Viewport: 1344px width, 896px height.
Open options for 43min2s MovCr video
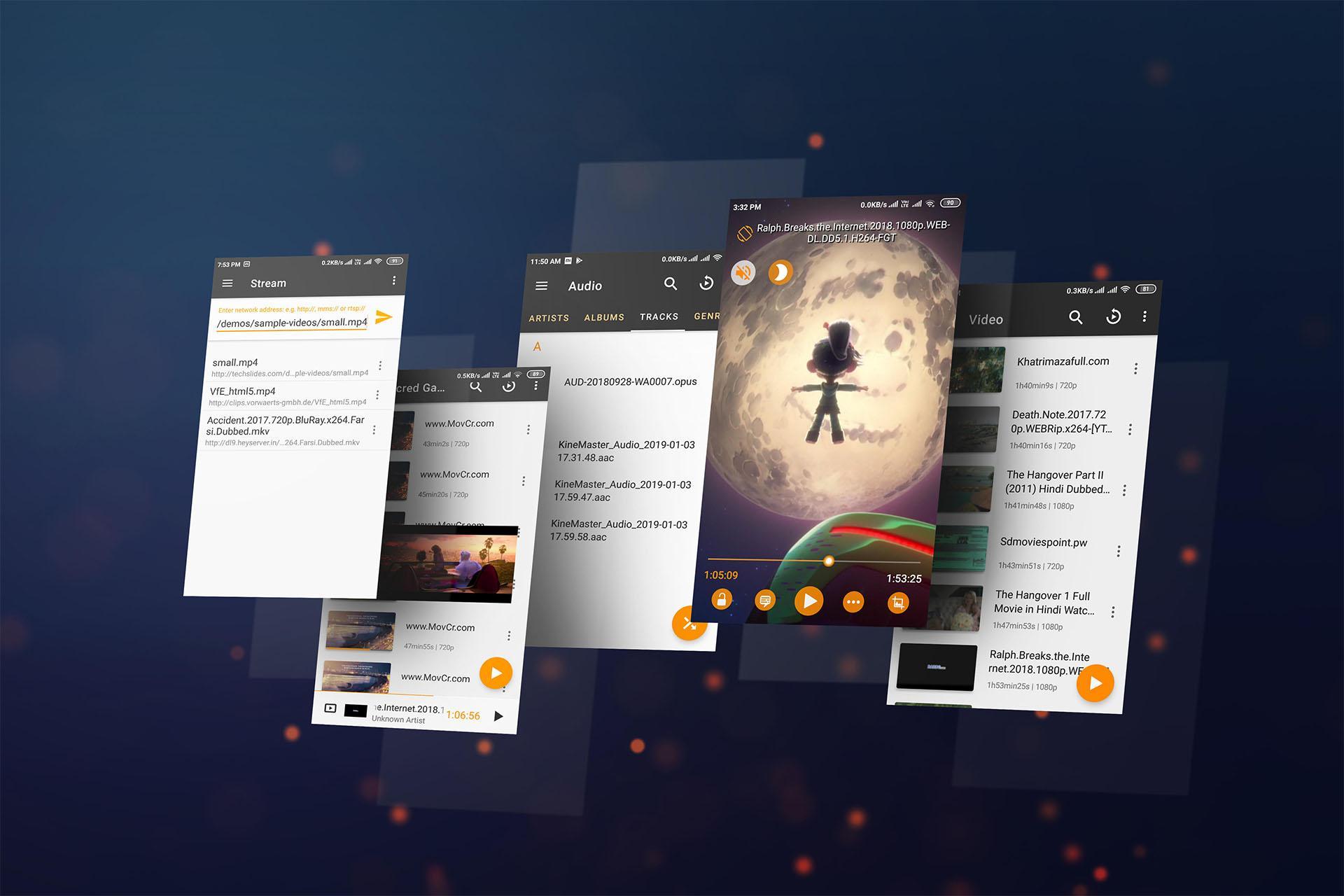point(528,429)
